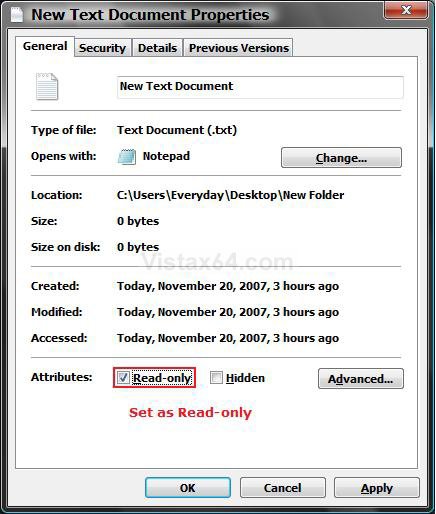436x514 pixels.
Task: Uncheck the Read-only attribute checkbox
Action: pyautogui.click(x=123, y=378)
